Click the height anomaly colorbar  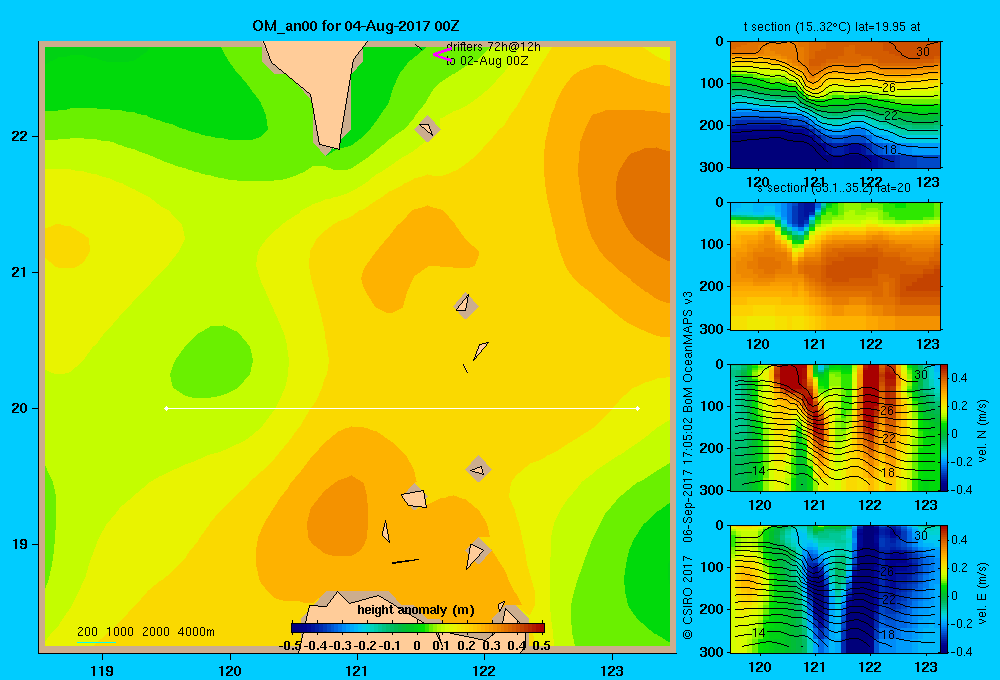[x=418, y=628]
